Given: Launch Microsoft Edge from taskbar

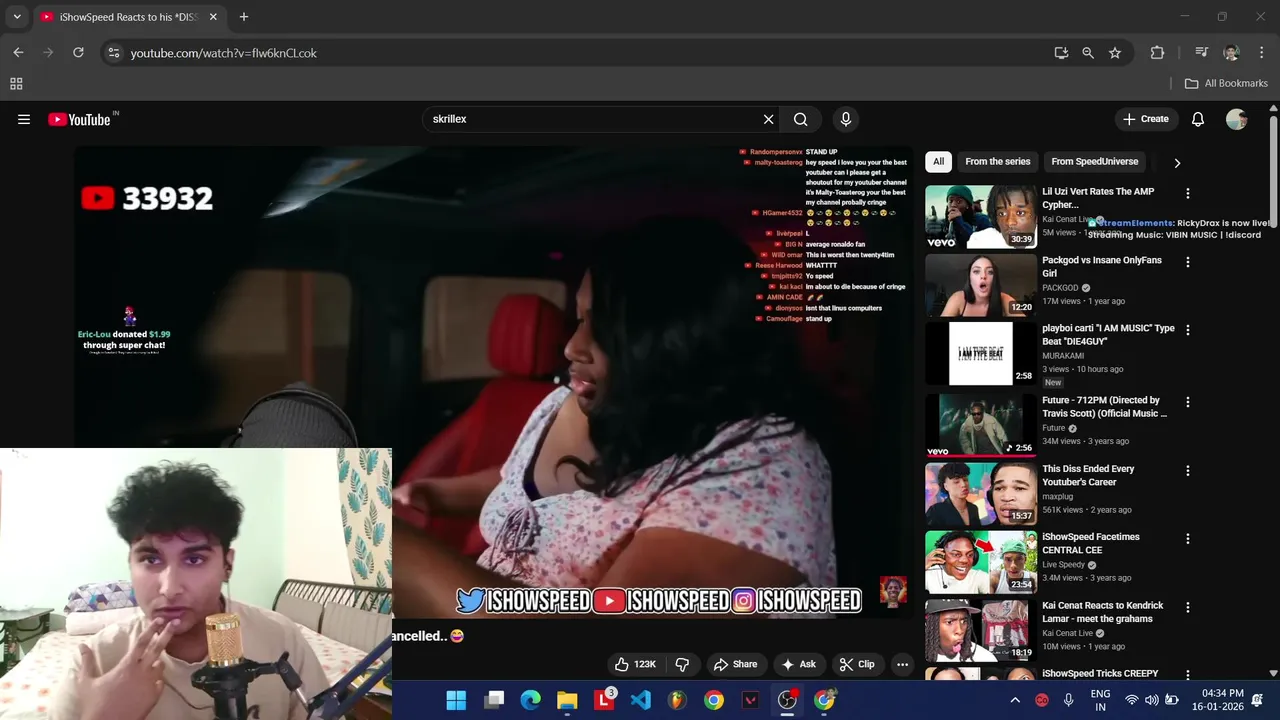Looking at the screenshot, I should pyautogui.click(x=530, y=700).
